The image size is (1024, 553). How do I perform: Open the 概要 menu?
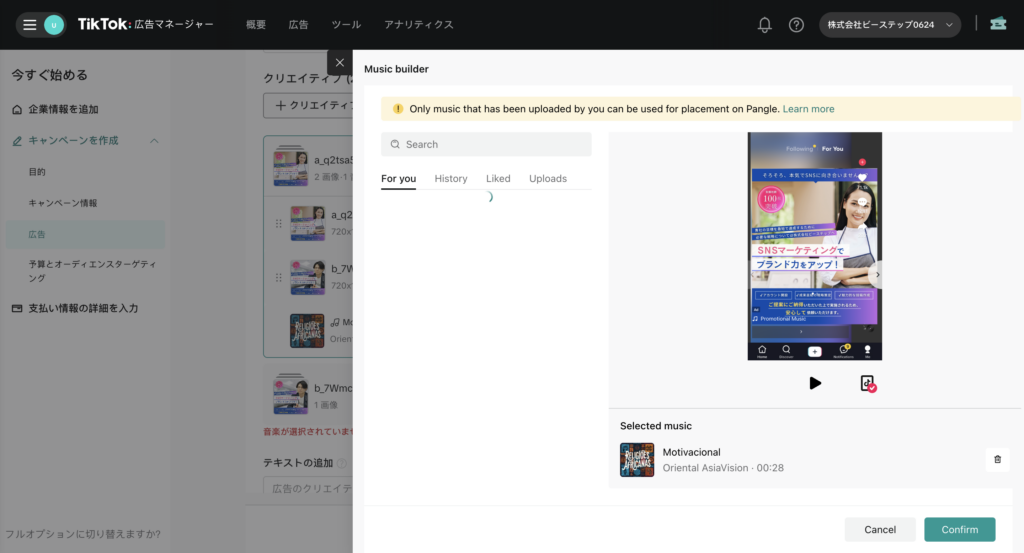pos(256,25)
